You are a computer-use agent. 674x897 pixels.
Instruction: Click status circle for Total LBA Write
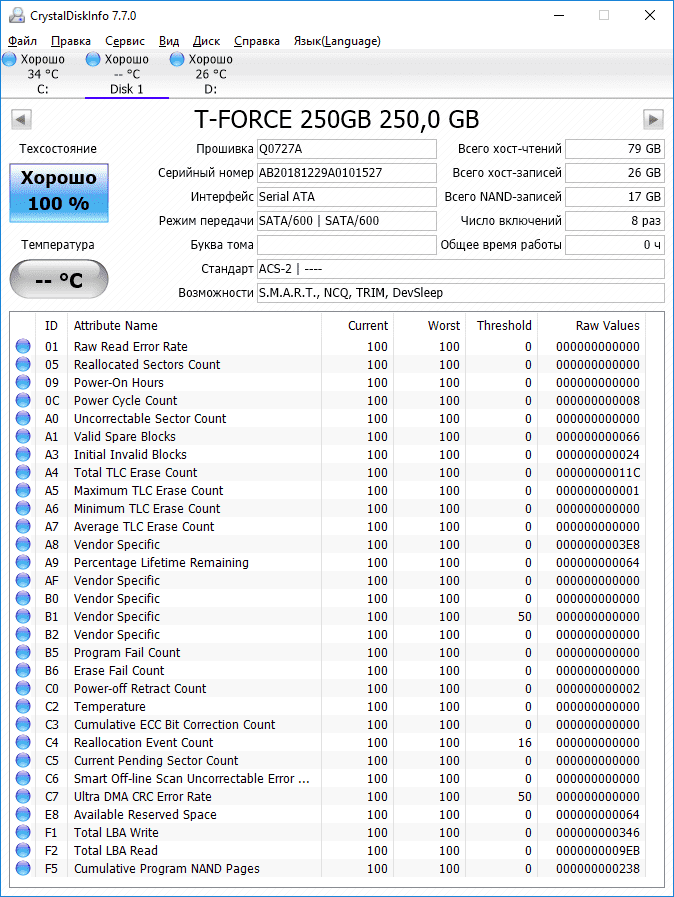[x=23, y=833]
